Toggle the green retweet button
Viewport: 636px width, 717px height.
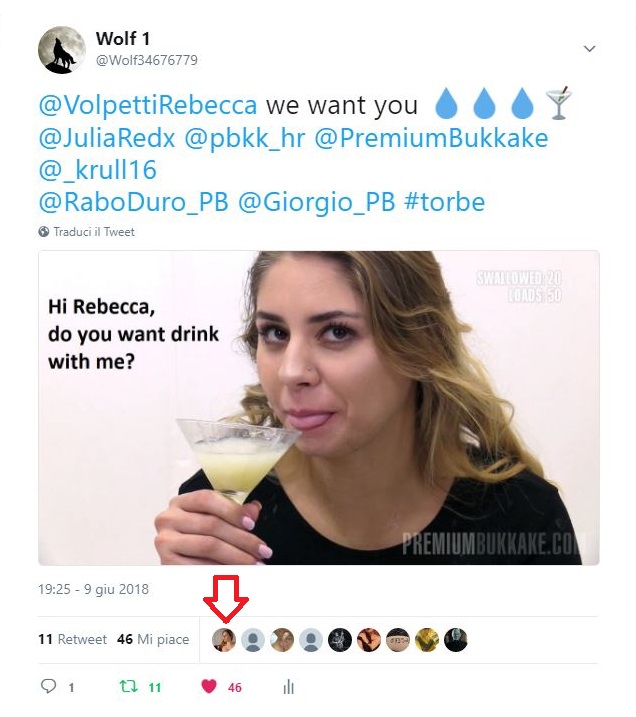128,687
